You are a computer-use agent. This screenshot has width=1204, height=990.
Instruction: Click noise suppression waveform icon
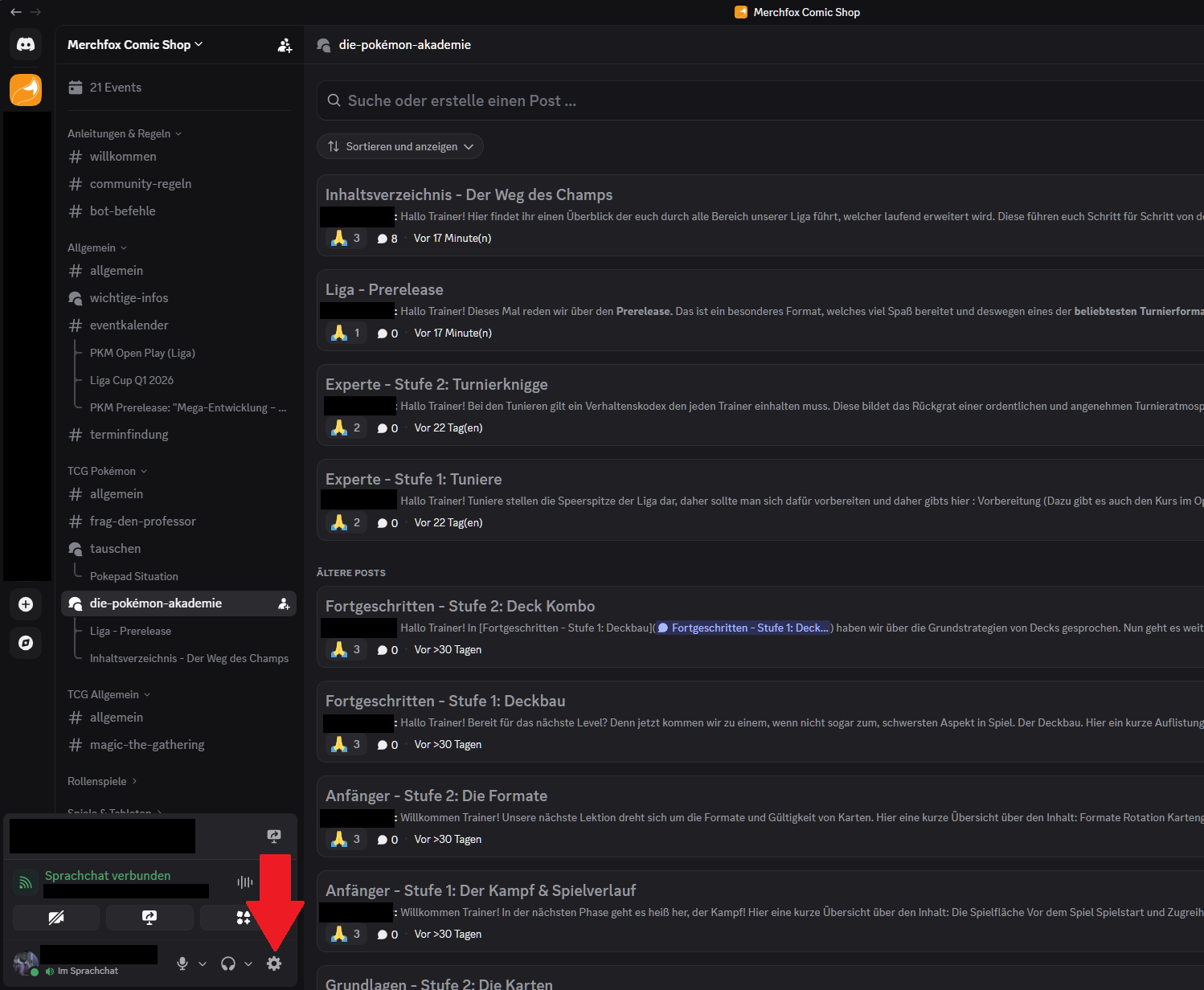245,882
